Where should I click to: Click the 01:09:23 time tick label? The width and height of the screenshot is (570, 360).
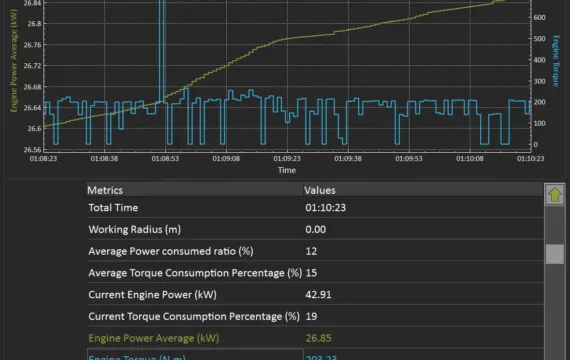(x=287, y=159)
